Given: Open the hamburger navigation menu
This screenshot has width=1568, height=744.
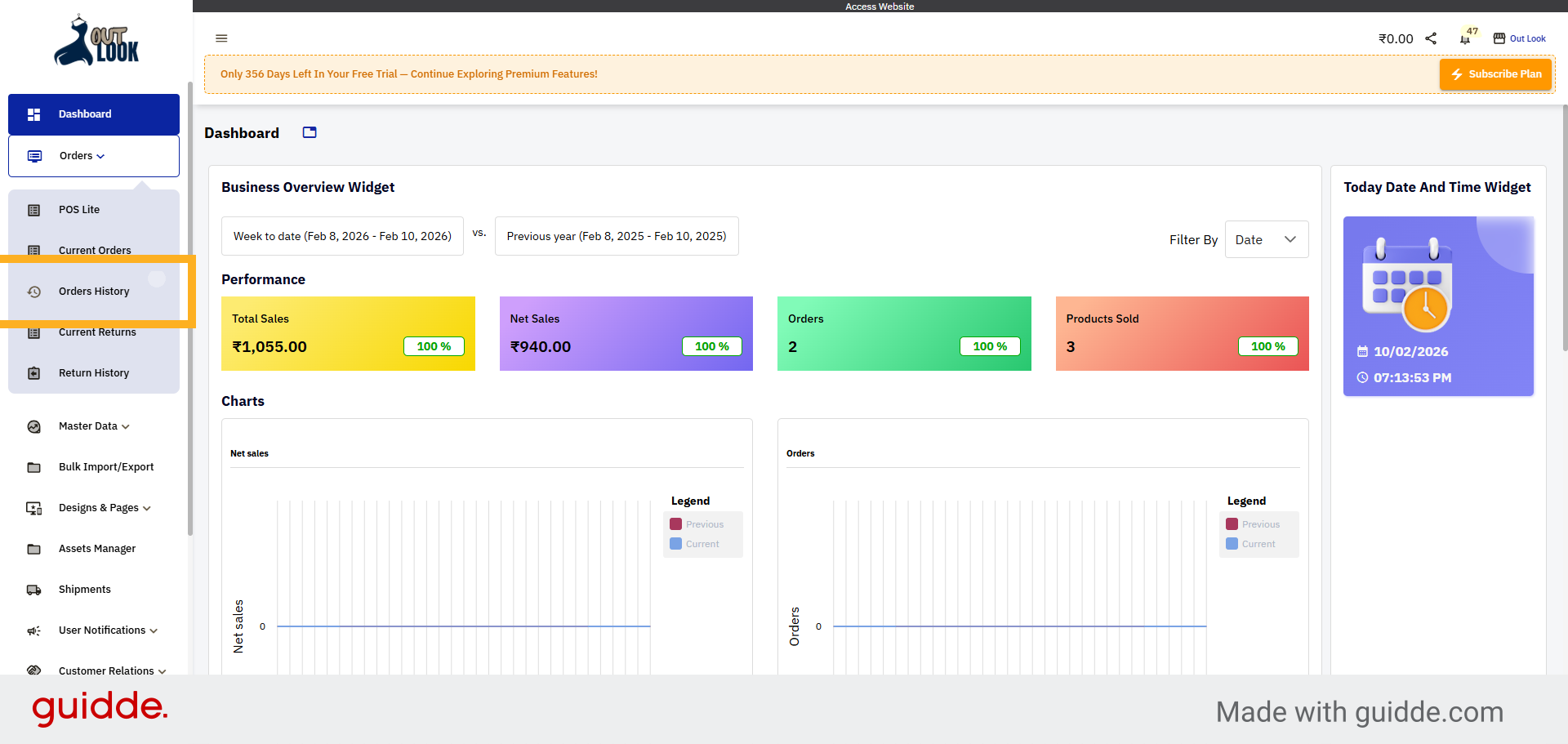Looking at the screenshot, I should (x=221, y=38).
